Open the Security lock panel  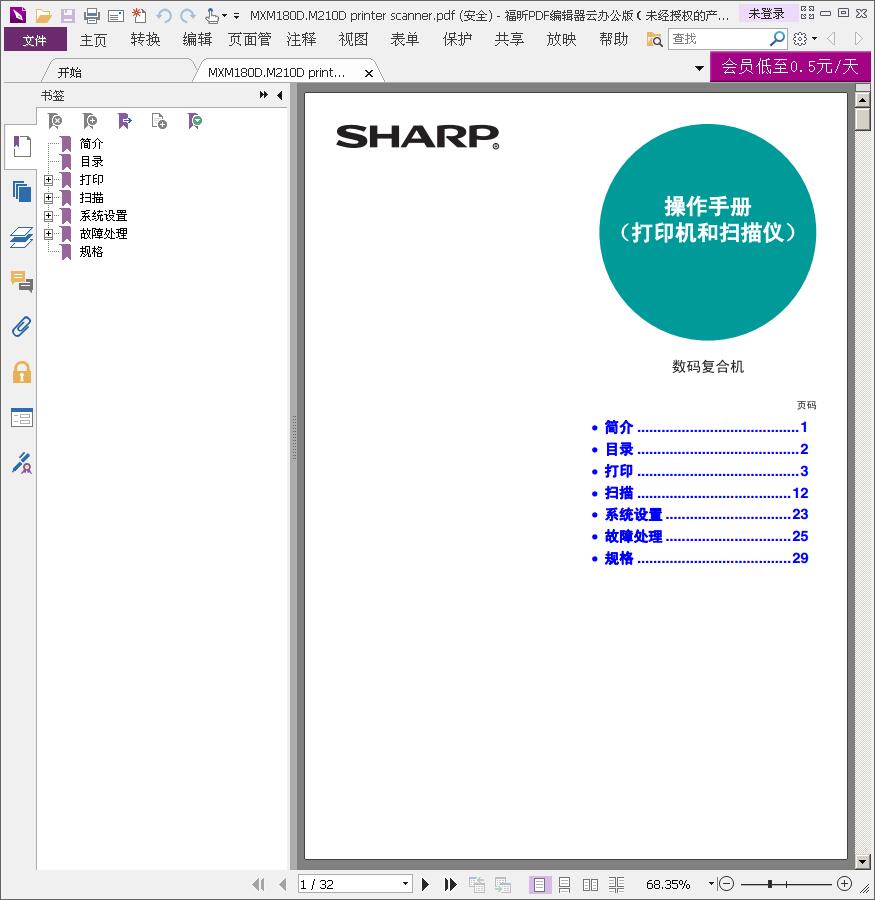pyautogui.click(x=22, y=372)
